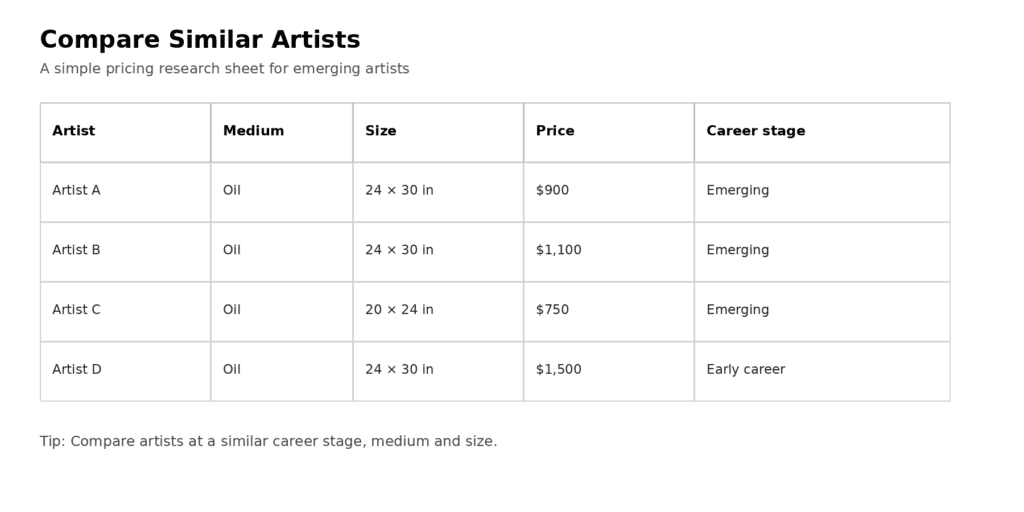Click the Early career cell

(822, 371)
